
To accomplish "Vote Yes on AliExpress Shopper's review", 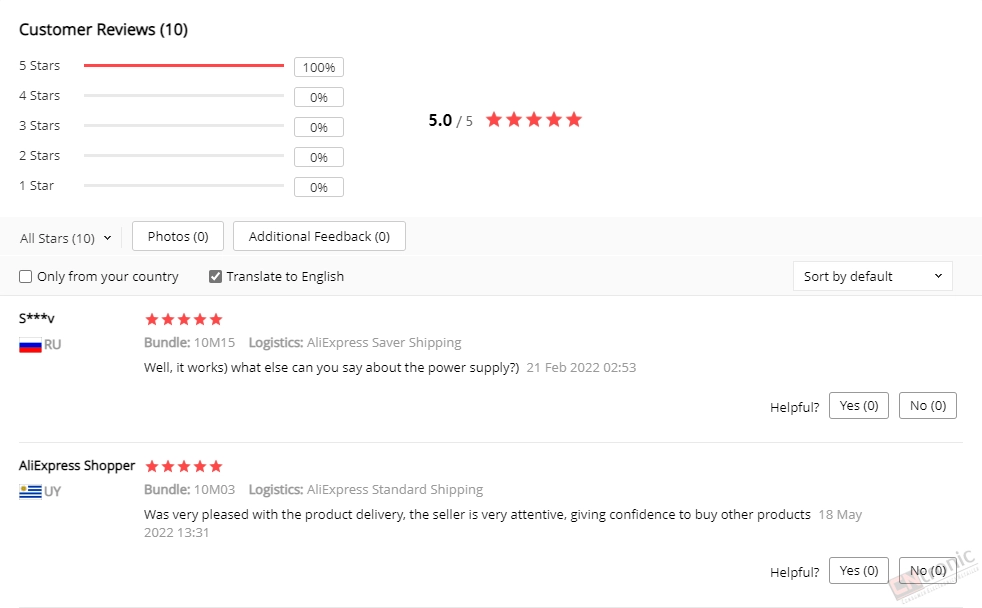I will (x=859, y=570).
